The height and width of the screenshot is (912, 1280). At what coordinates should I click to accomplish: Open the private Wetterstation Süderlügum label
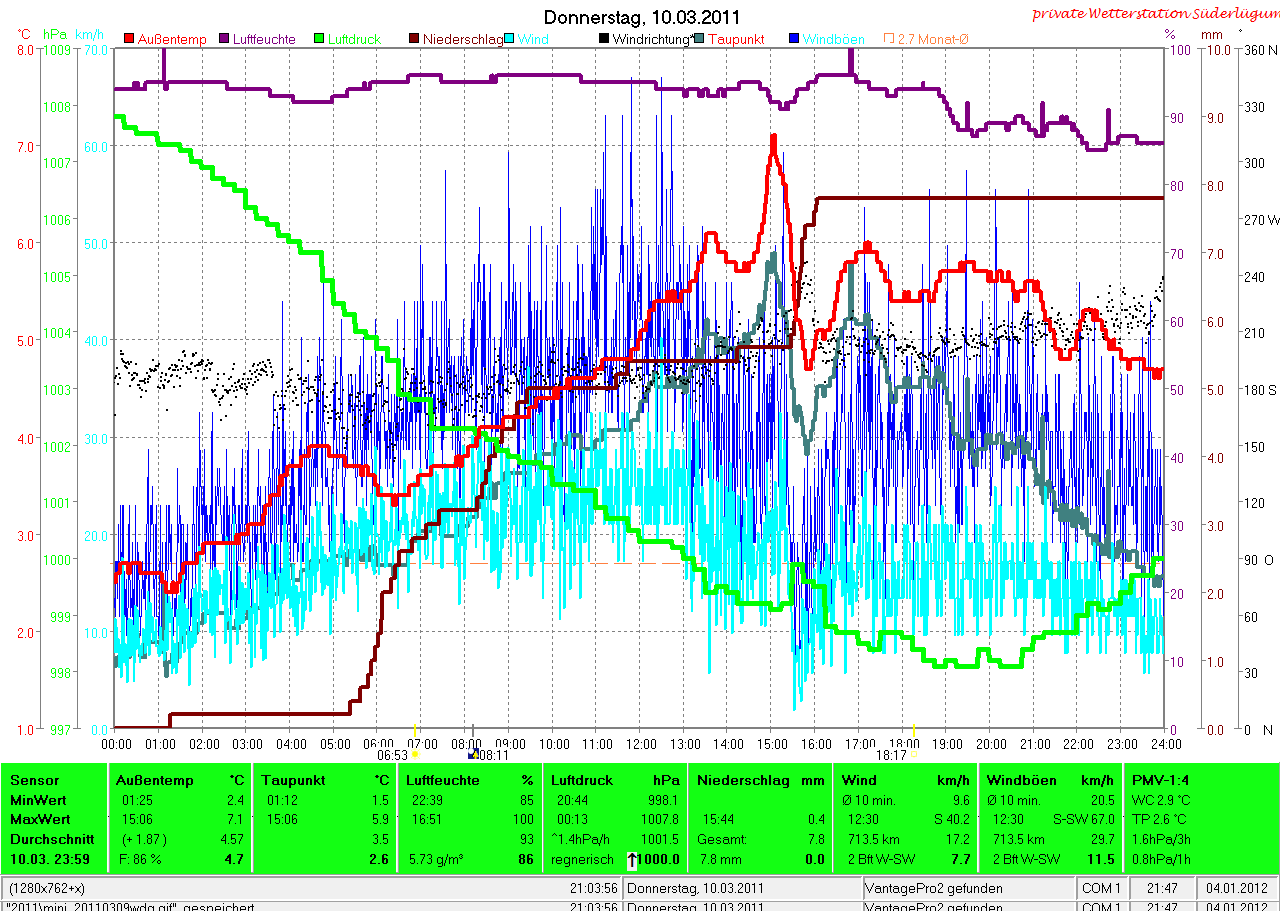tap(1154, 13)
